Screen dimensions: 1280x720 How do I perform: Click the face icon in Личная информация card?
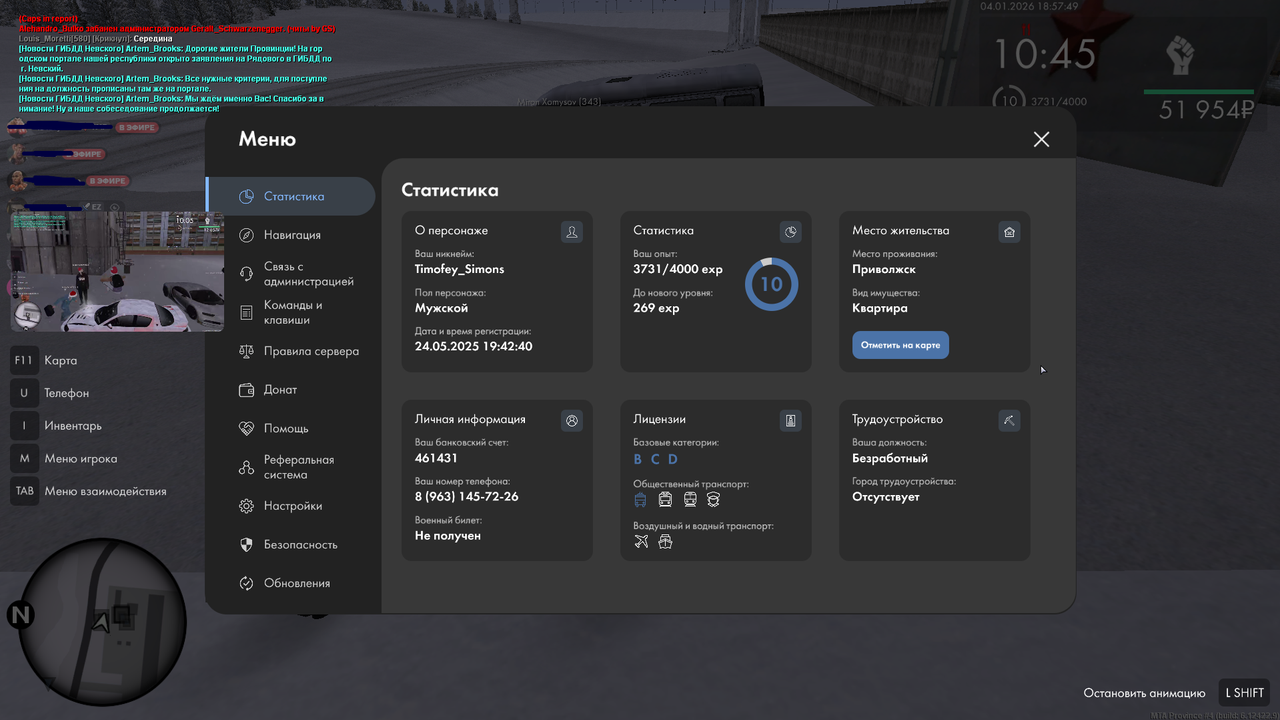(x=572, y=421)
